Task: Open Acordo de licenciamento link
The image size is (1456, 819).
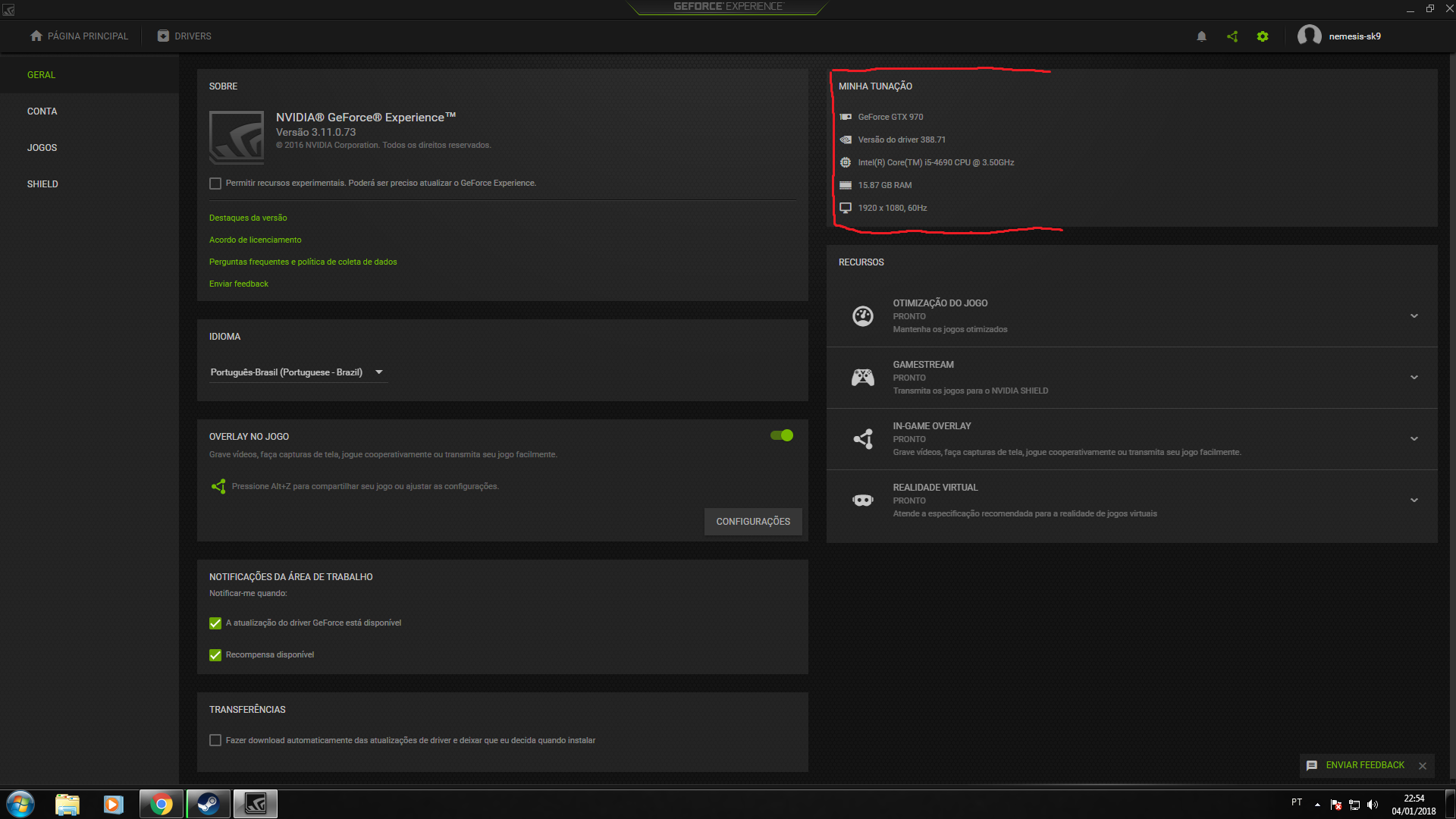Action: (256, 240)
